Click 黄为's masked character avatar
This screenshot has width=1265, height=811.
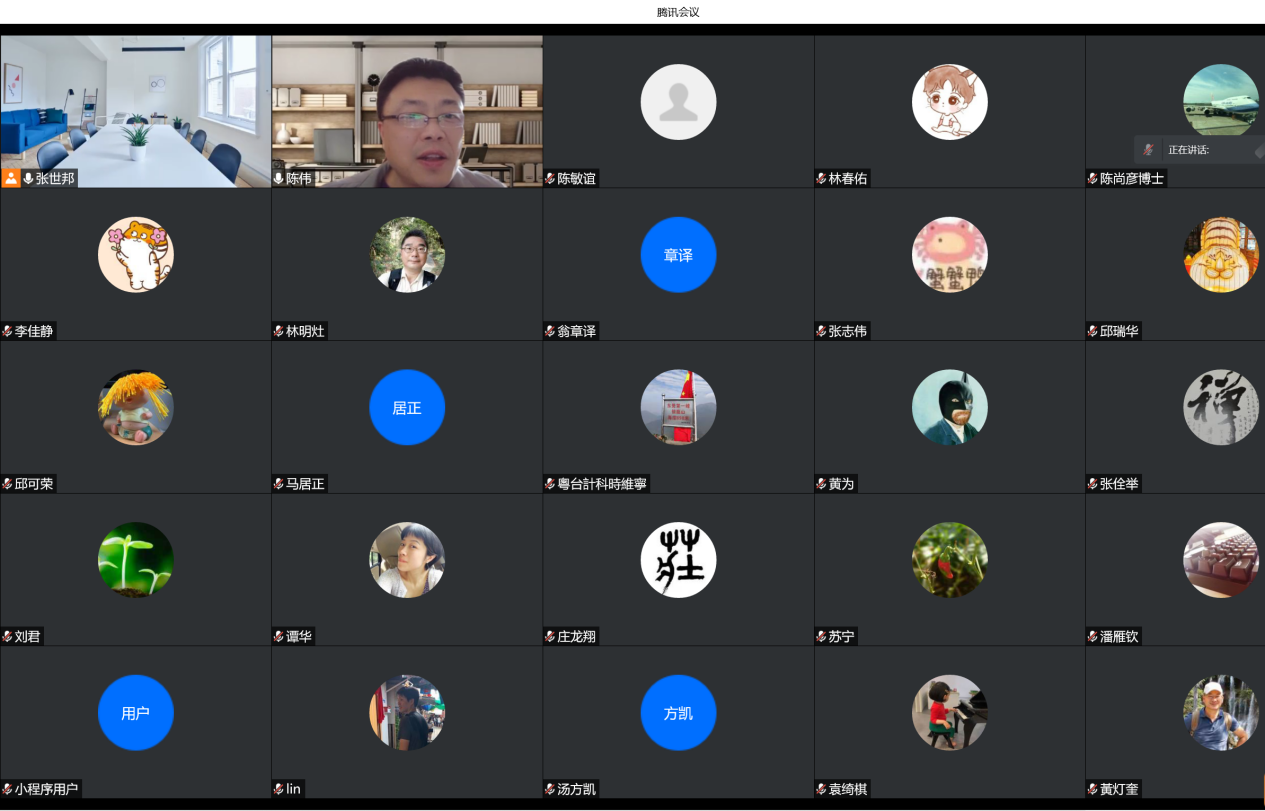(949, 408)
